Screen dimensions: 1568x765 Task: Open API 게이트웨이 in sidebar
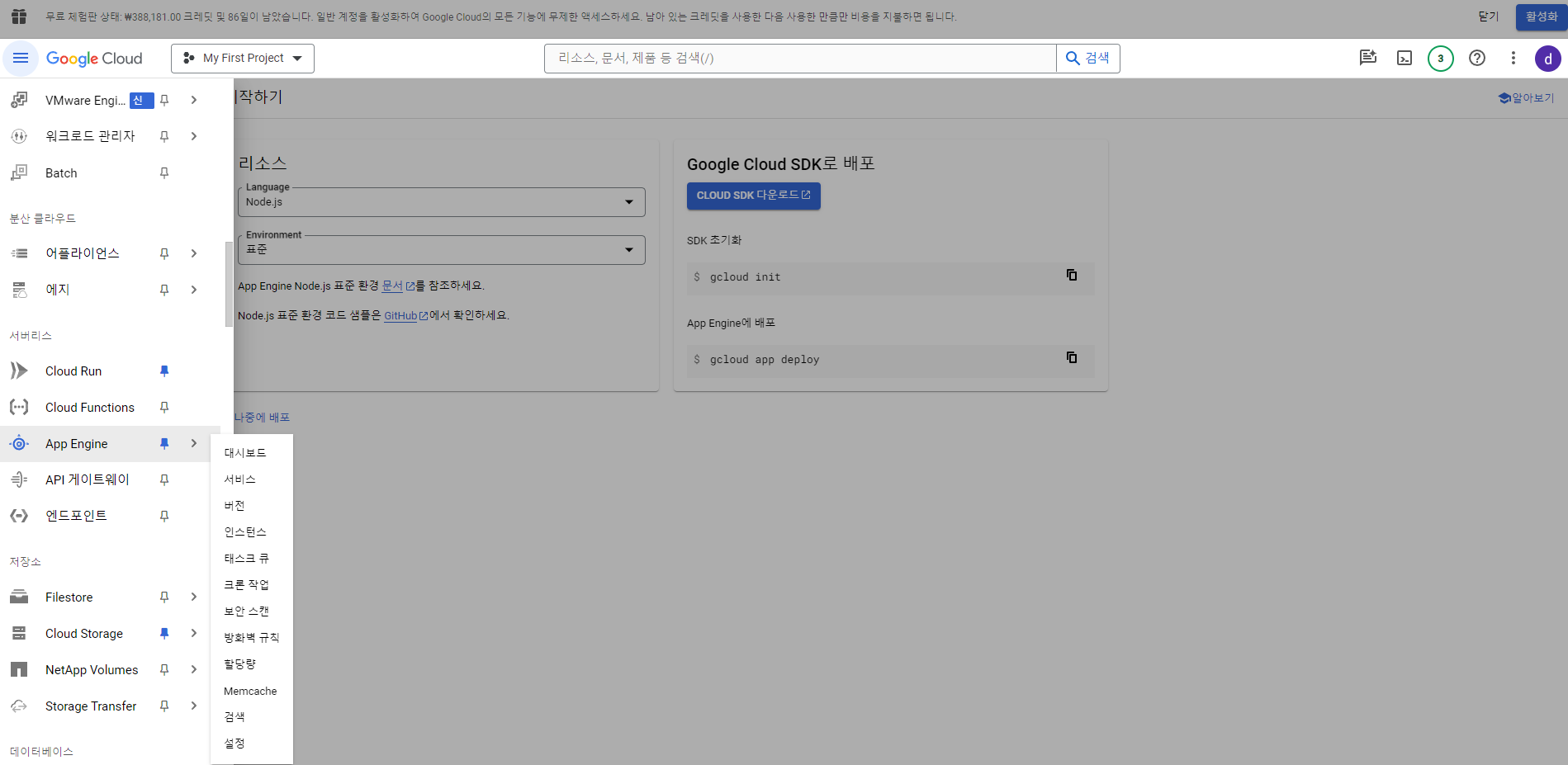pyautogui.click(x=88, y=479)
